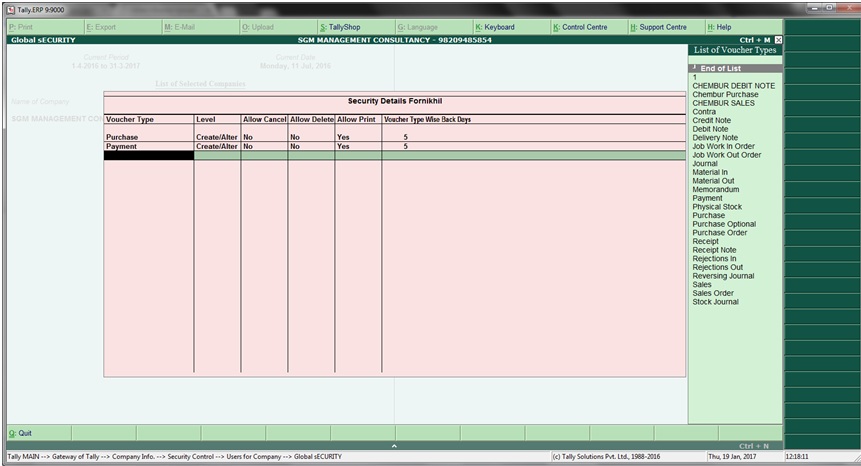Open the Keyboard toolbar option
Image resolution: width=861 pixels, height=466 pixels.
coord(498,27)
